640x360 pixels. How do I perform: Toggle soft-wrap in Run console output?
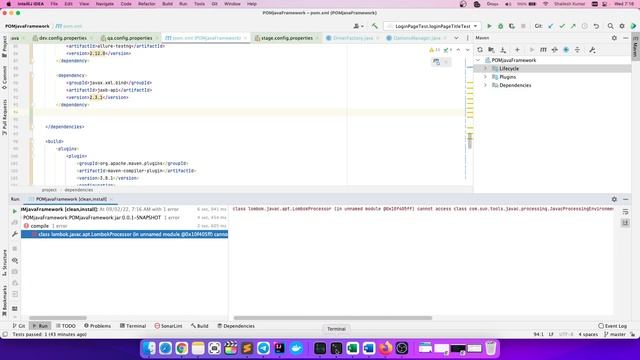625,212
